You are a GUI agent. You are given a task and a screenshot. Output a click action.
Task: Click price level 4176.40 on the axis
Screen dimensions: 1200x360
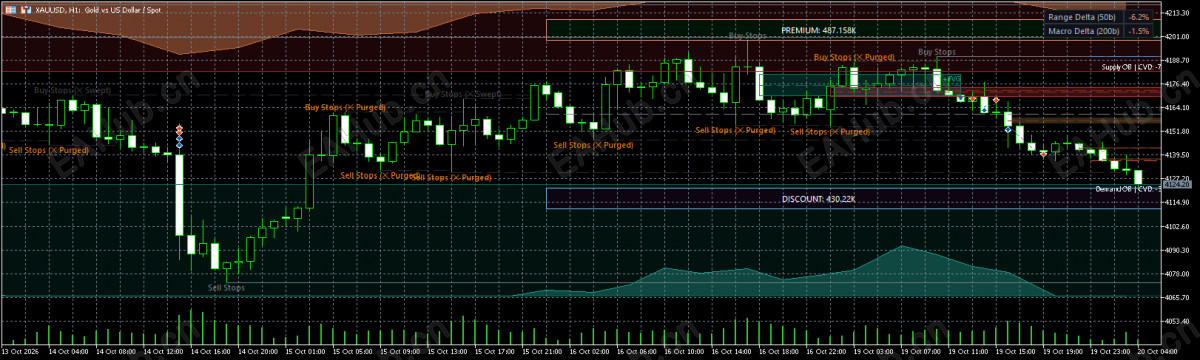(x=1176, y=84)
